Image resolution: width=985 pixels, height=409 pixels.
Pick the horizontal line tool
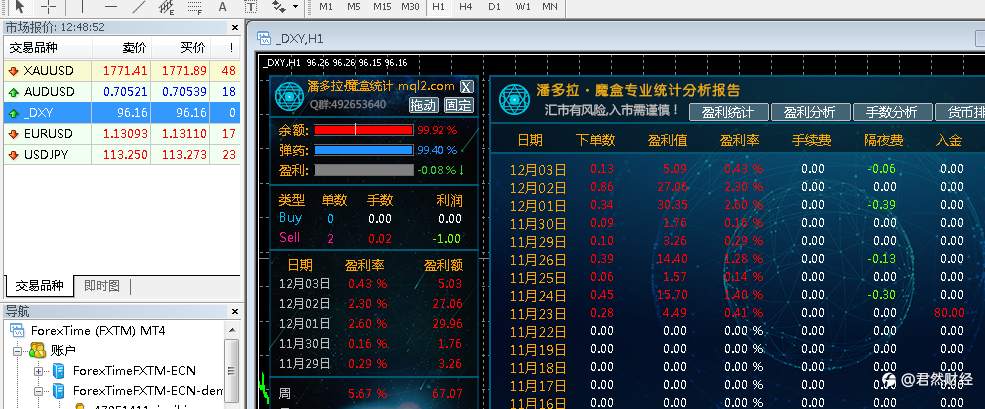(x=111, y=7)
